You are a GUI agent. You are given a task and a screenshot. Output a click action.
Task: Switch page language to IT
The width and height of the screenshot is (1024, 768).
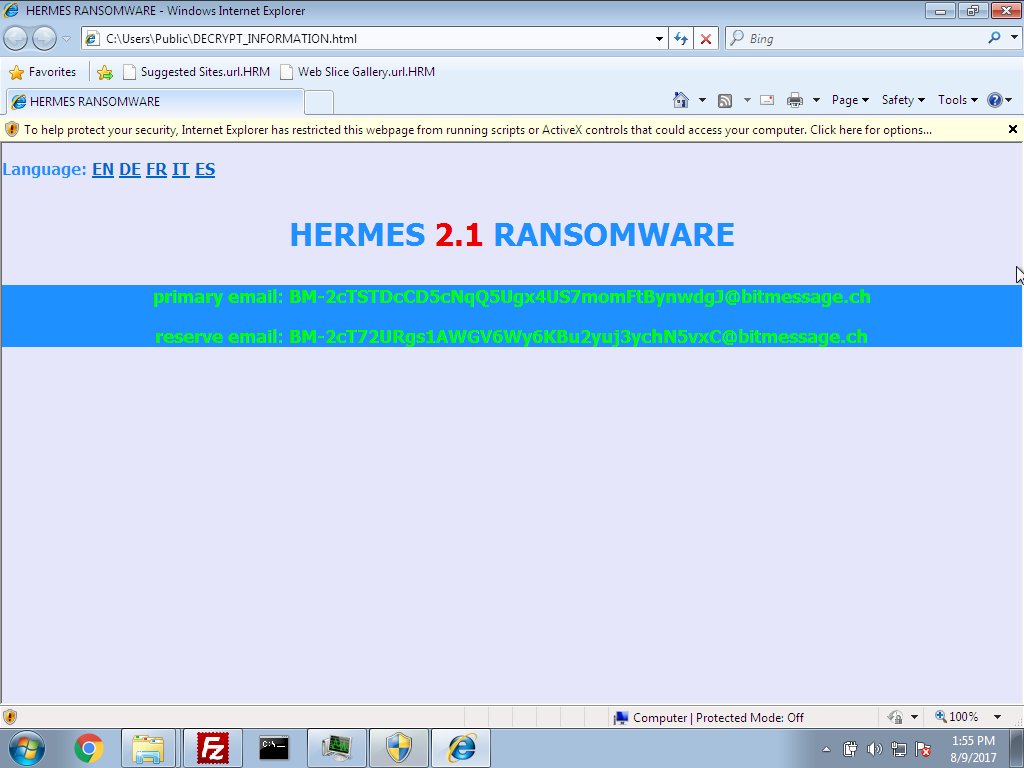tap(180, 169)
